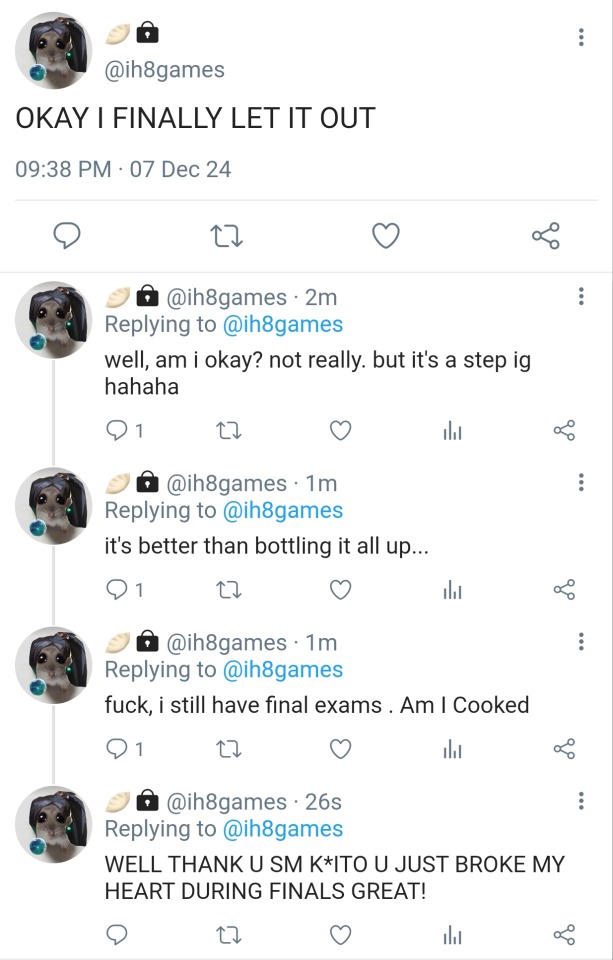Open three-dot menu on main tweet
The width and height of the screenshot is (613, 960).
pos(581,37)
